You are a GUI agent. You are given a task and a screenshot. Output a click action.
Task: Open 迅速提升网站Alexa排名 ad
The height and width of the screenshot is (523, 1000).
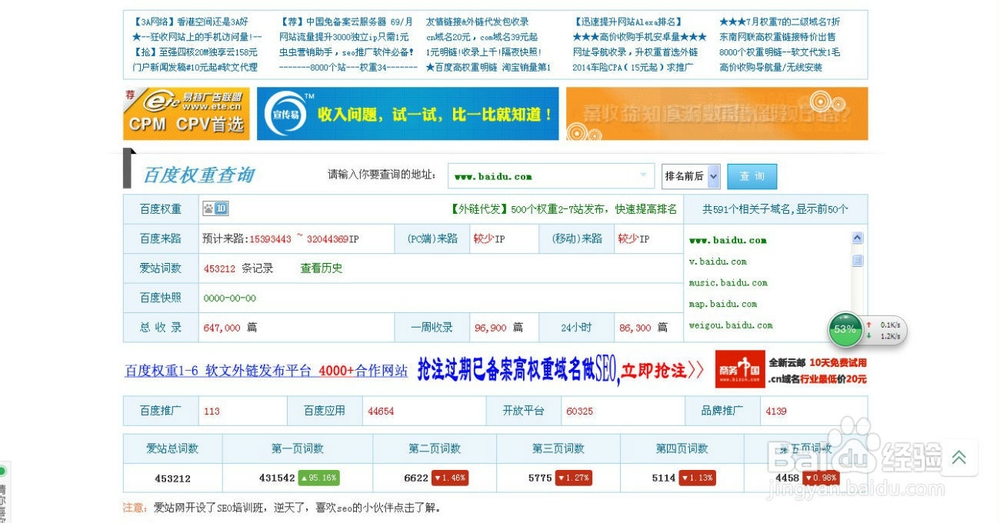628,22
